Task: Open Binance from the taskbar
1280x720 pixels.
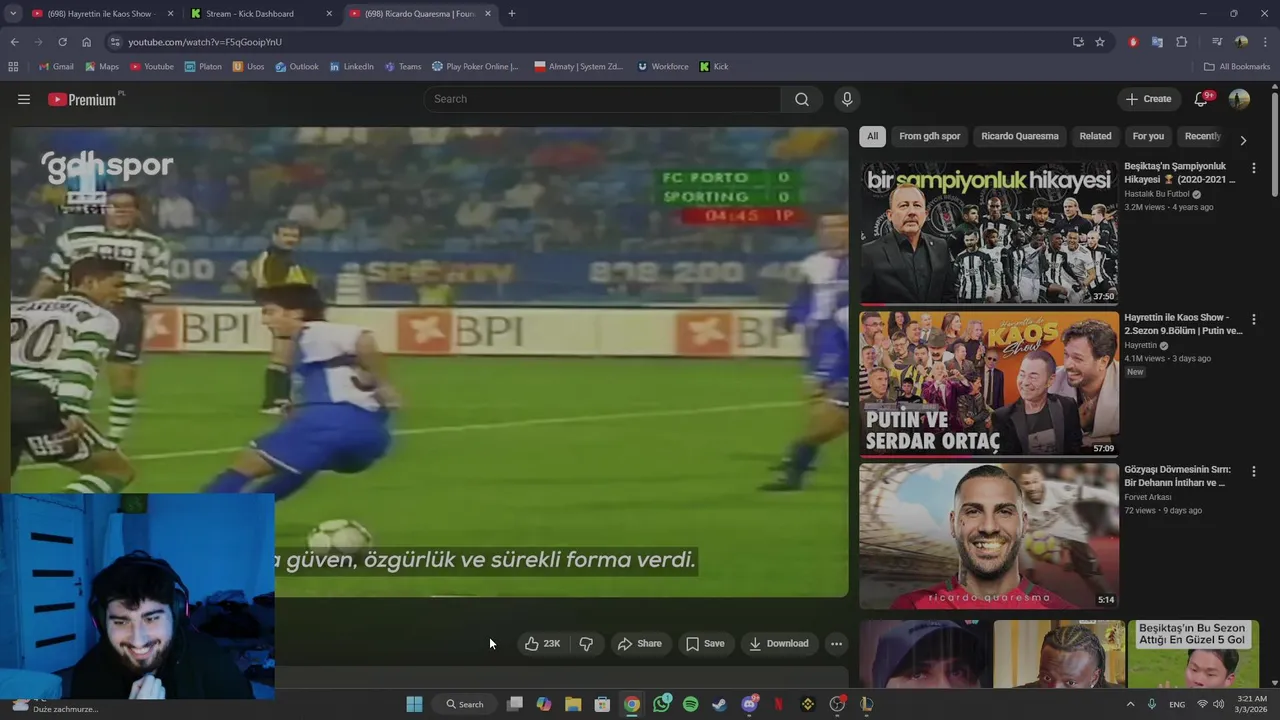Action: (808, 704)
